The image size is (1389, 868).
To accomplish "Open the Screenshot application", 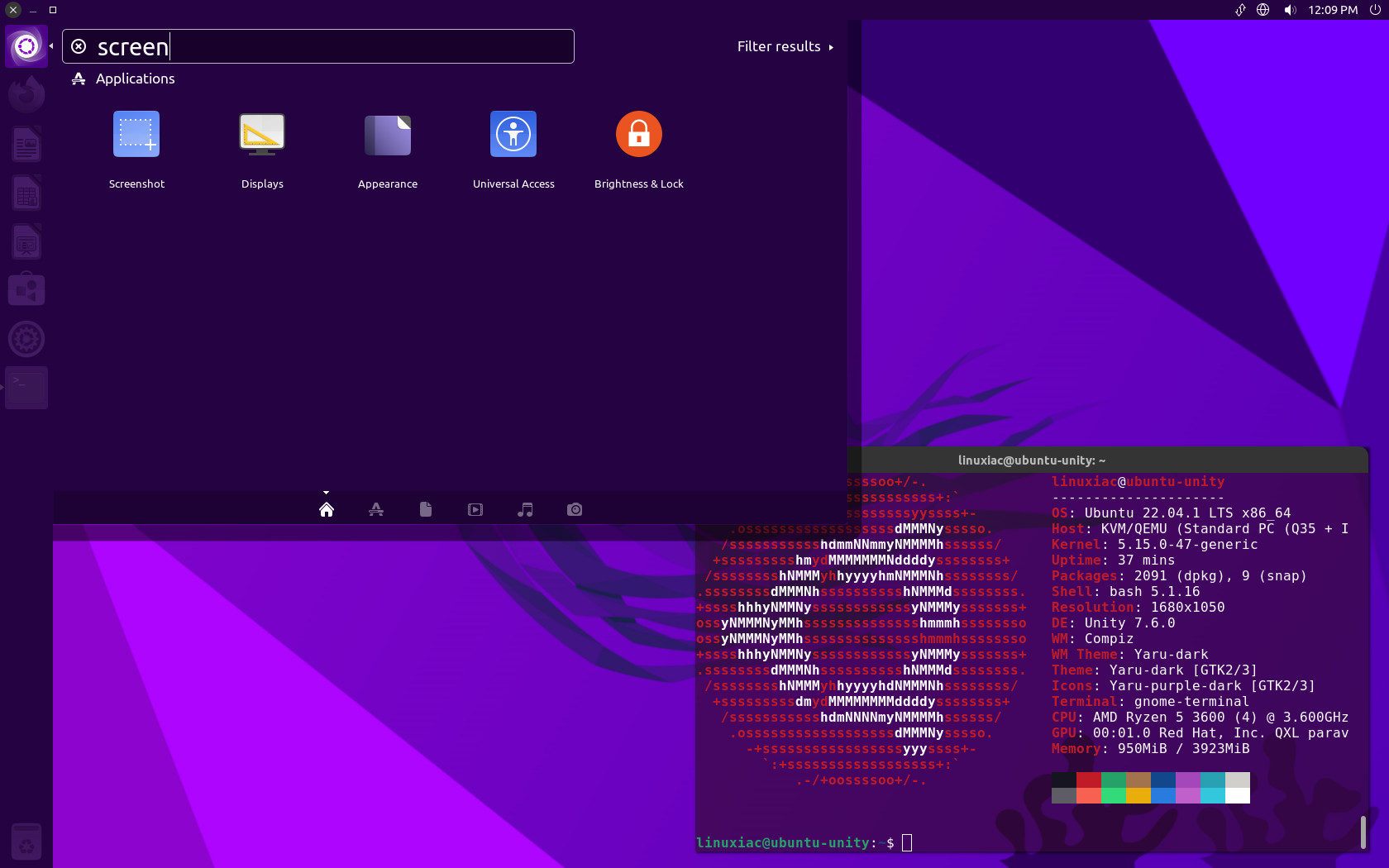I will point(136,134).
